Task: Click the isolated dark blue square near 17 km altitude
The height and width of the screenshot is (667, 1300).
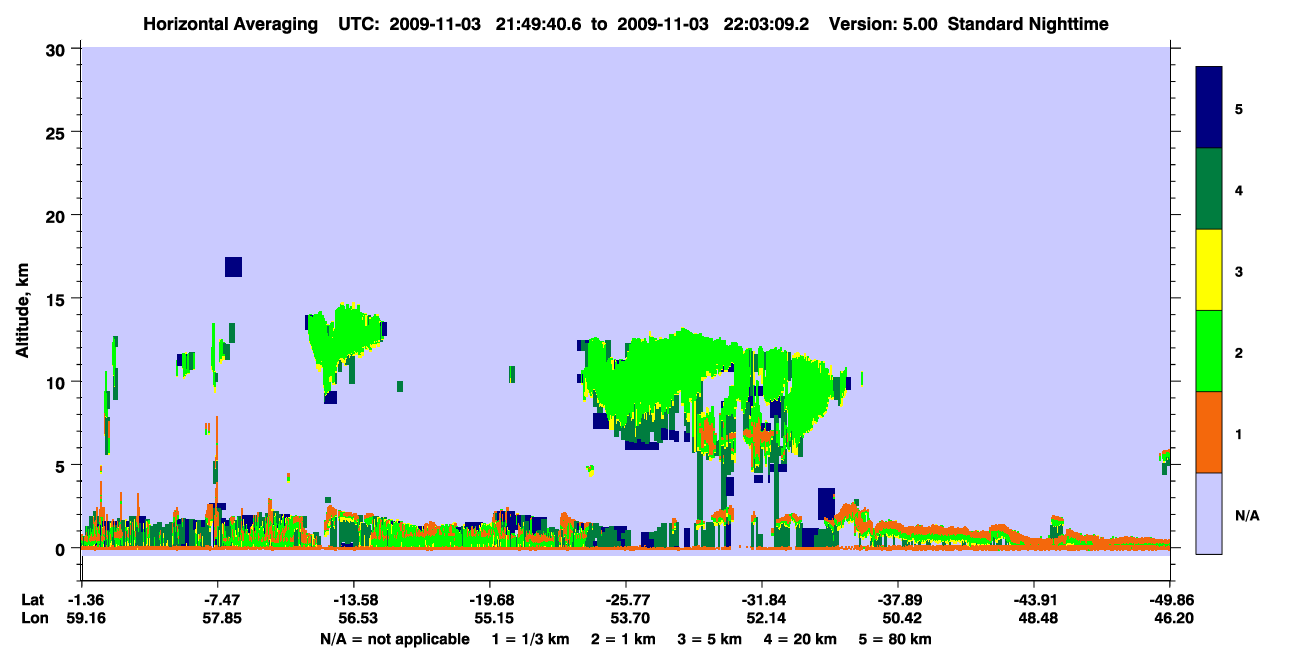Action: tap(233, 267)
